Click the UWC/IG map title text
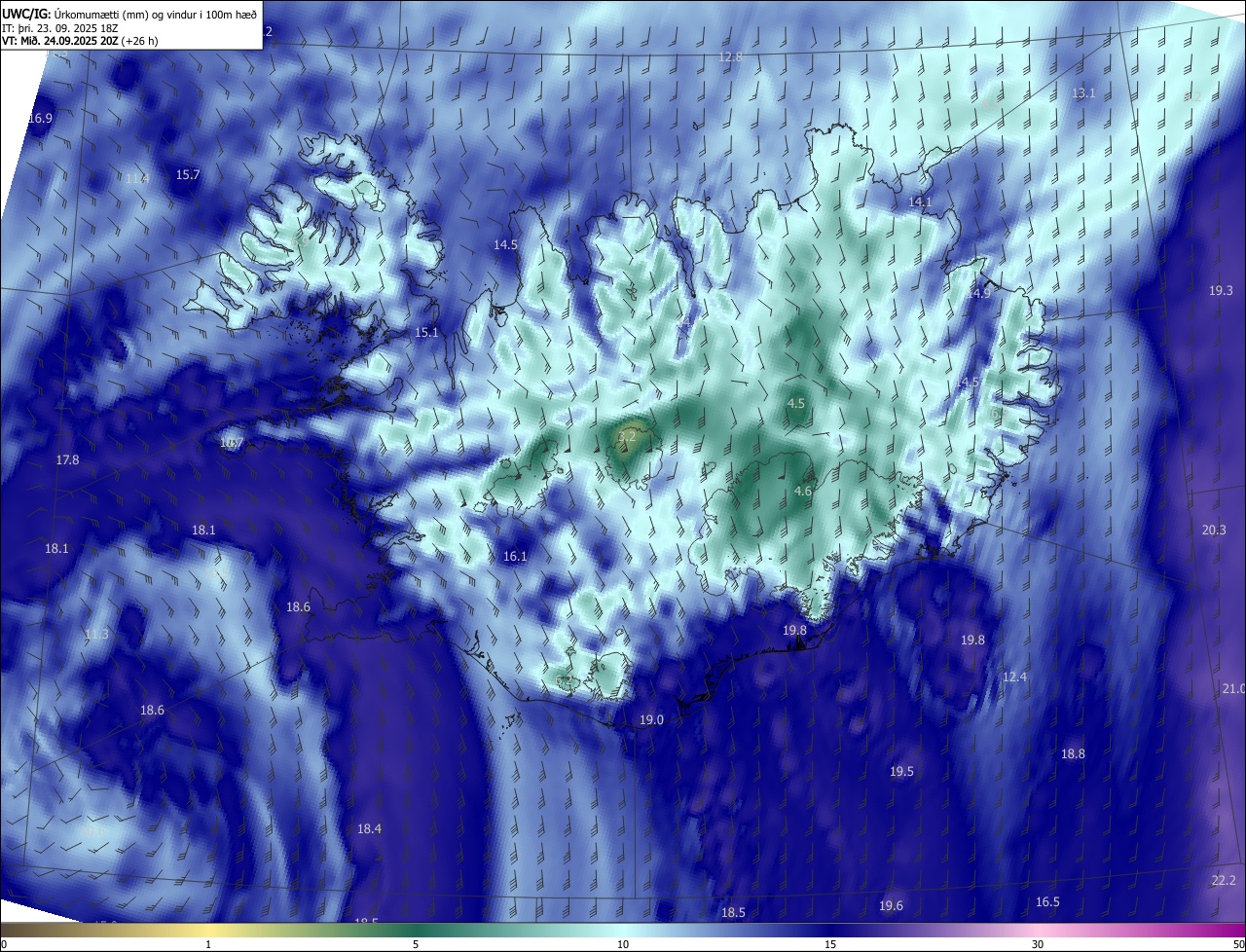The width and height of the screenshot is (1246, 952). (129, 13)
